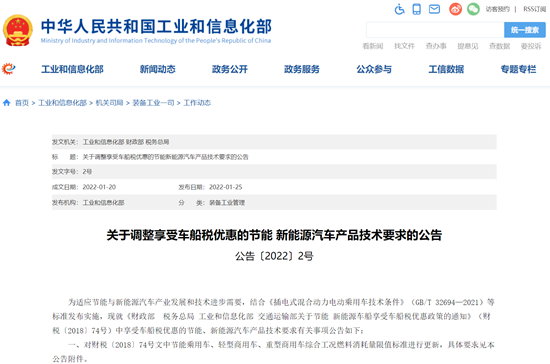The height and width of the screenshot is (364, 550).
Task: Click the 标题 row in metadata table
Action: [x=274, y=157]
